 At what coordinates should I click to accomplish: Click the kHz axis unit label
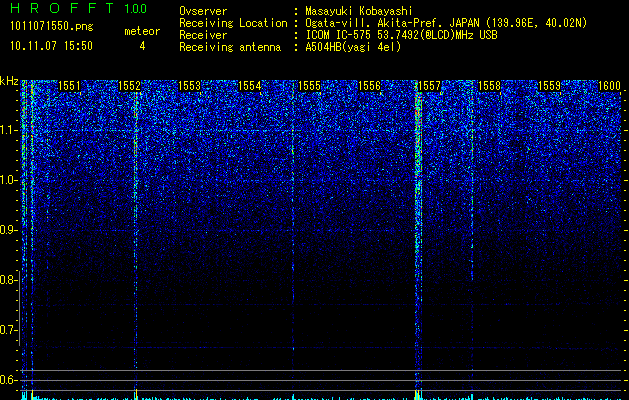pyautogui.click(x=9, y=81)
